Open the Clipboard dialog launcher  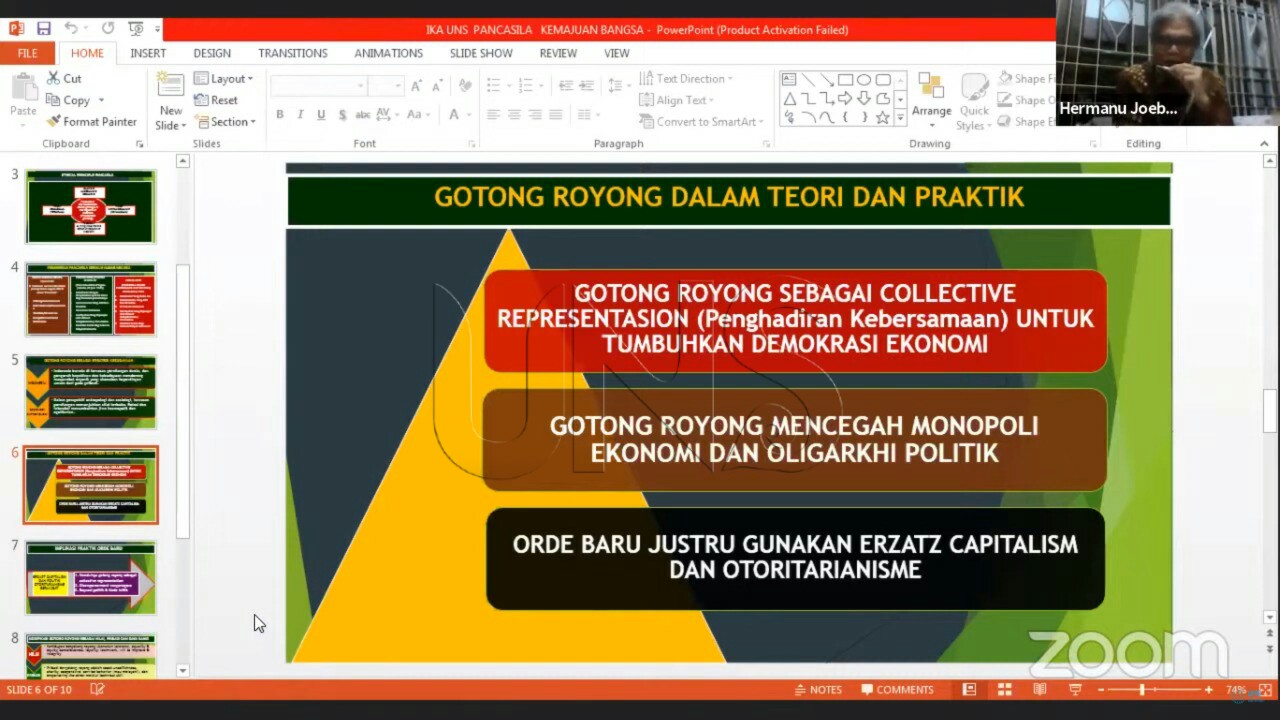pos(140,144)
